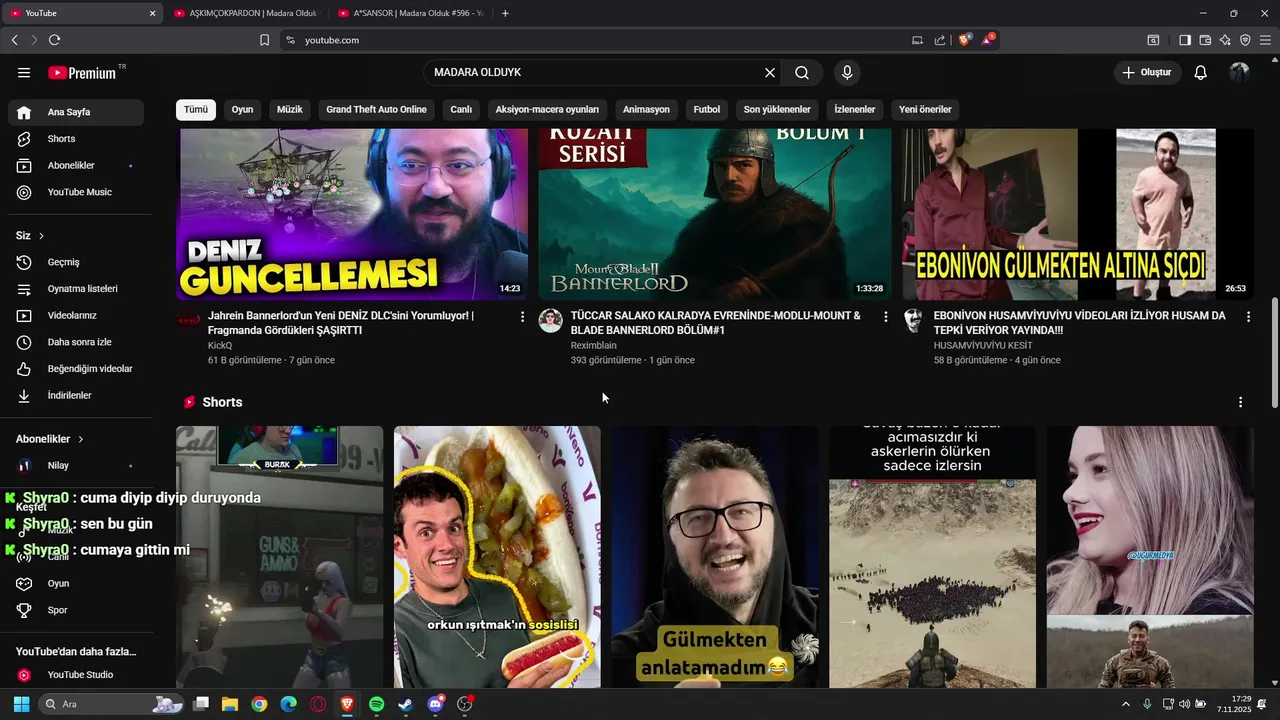Open YouTube Studio from sidebar
This screenshot has height=720, width=1280.
click(76, 675)
